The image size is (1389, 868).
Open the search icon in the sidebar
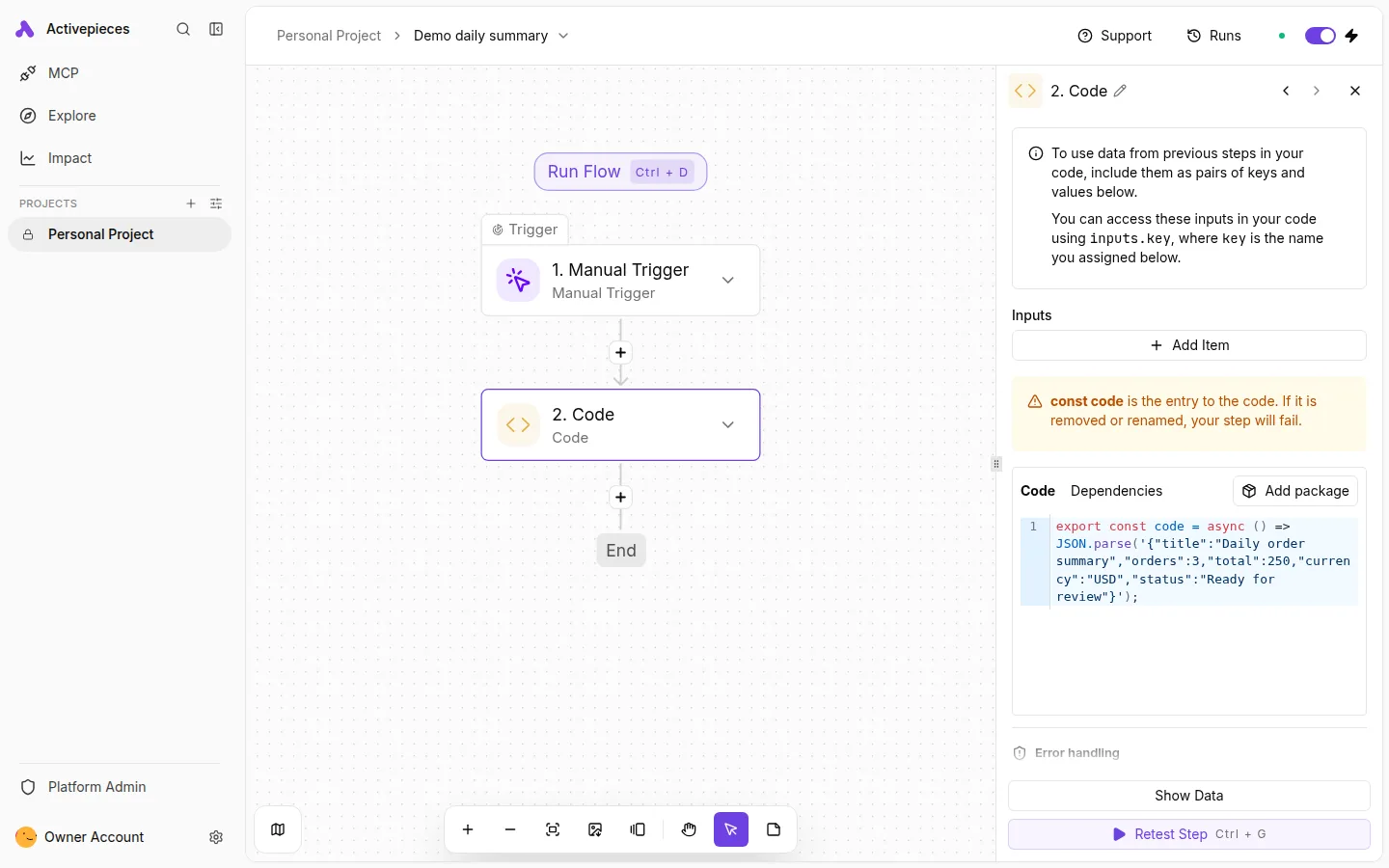pos(183,29)
